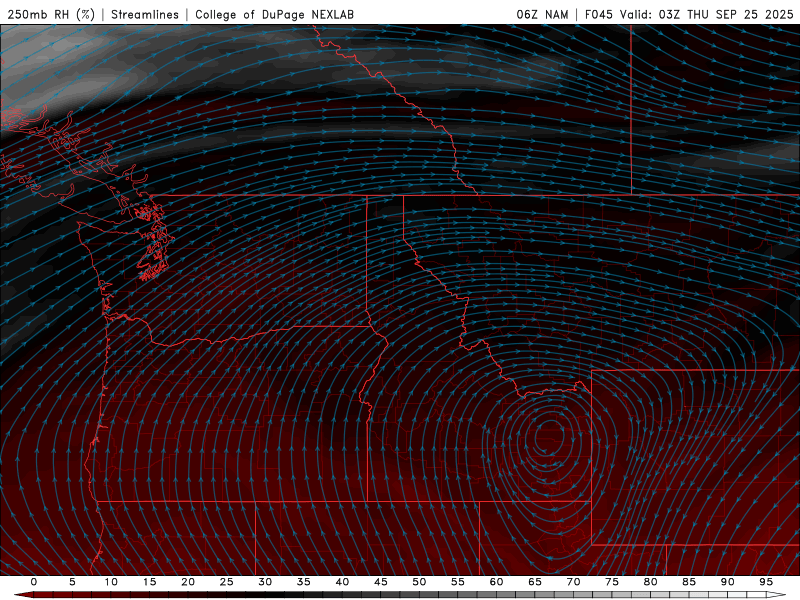The height and width of the screenshot is (600, 800).
Task: Click the 75 value on color scale
Action: (x=612, y=582)
